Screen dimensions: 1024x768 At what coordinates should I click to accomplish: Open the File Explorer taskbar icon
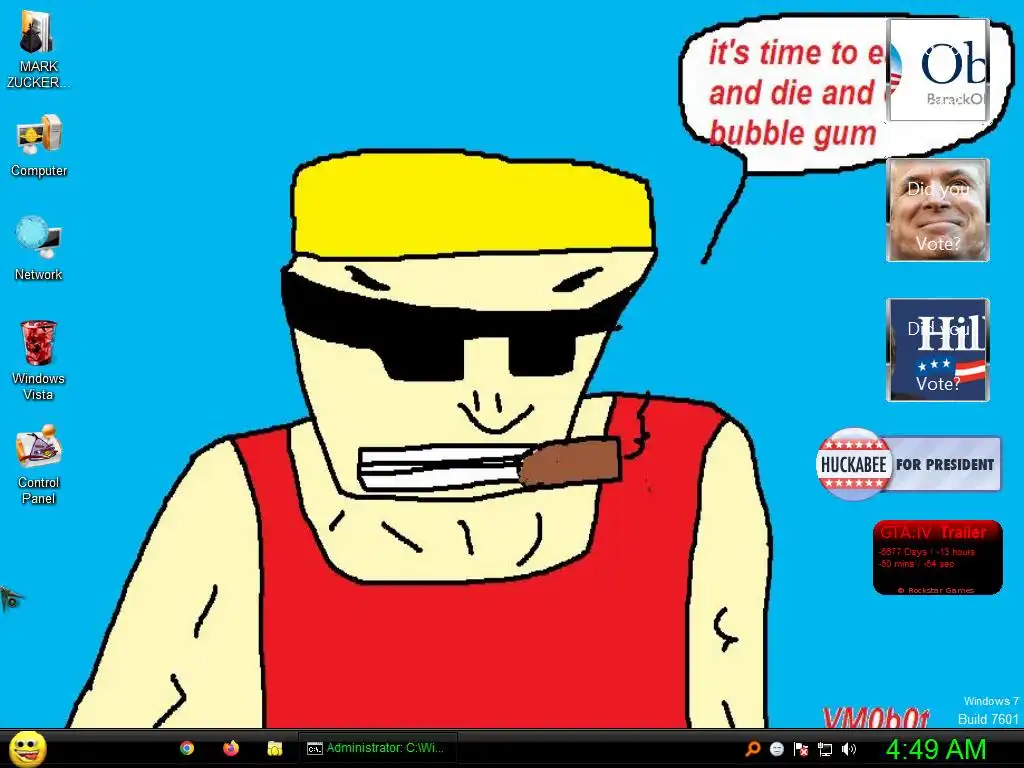[x=274, y=748]
